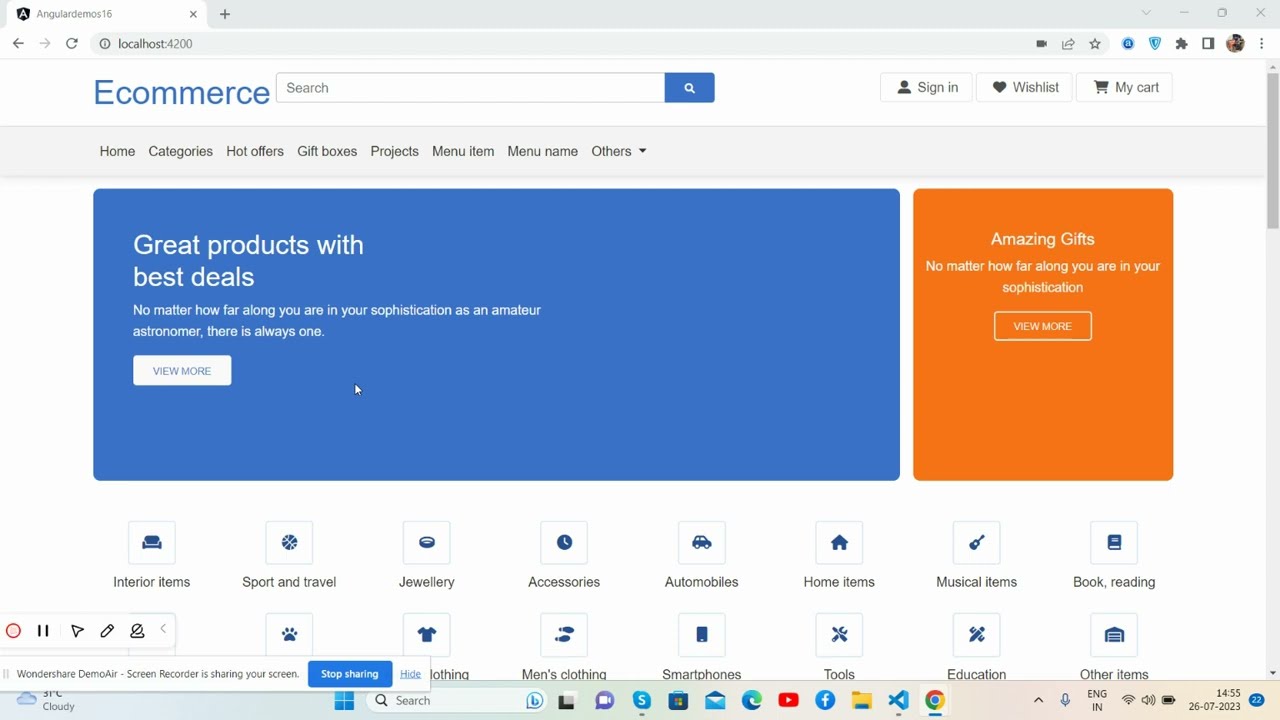The width and height of the screenshot is (1280, 720).
Task: Show hidden system tray icons chevron
Action: 1038,701
